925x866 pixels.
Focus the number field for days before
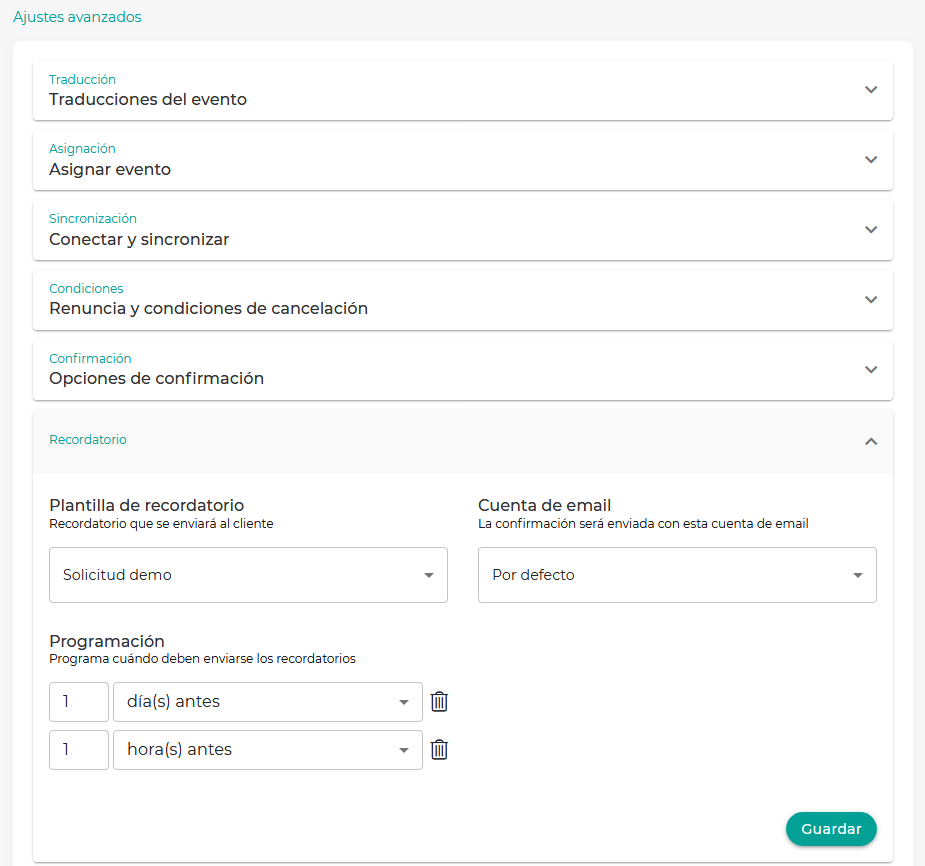tap(78, 702)
